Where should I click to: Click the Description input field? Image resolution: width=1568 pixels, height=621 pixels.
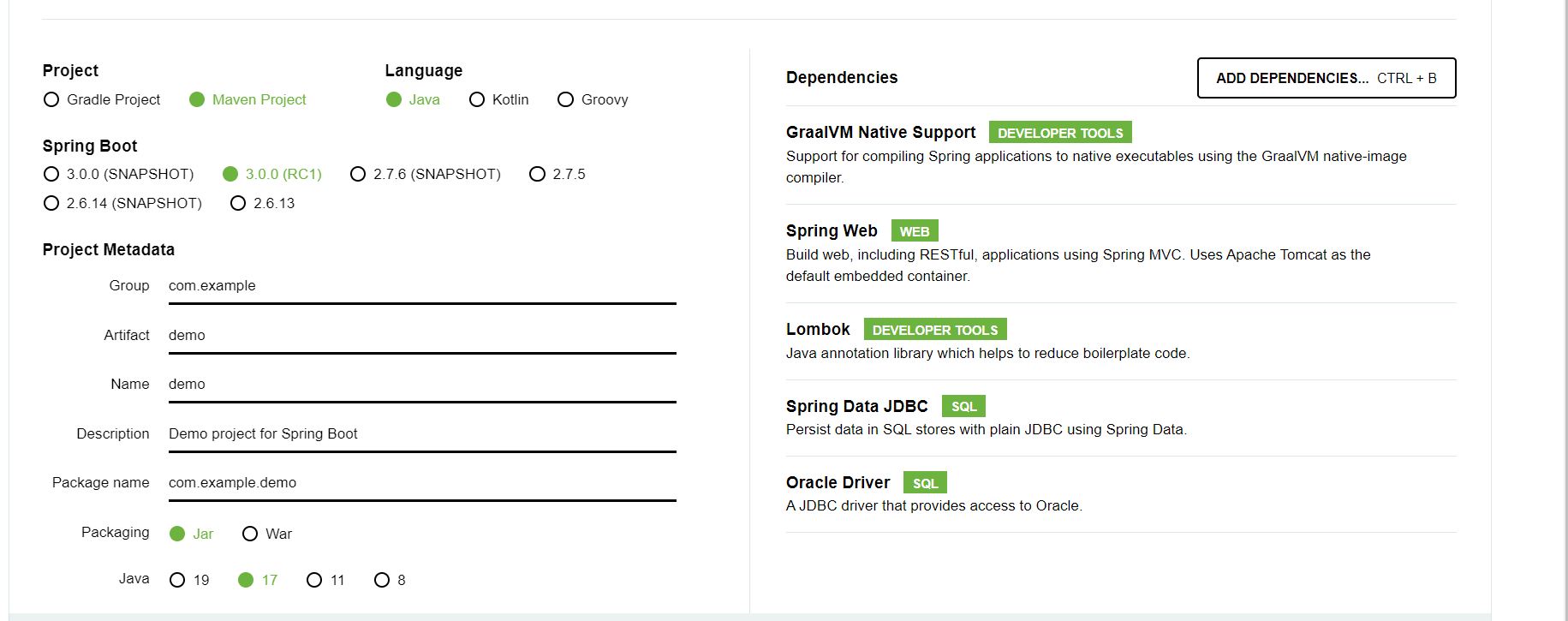coord(422,434)
